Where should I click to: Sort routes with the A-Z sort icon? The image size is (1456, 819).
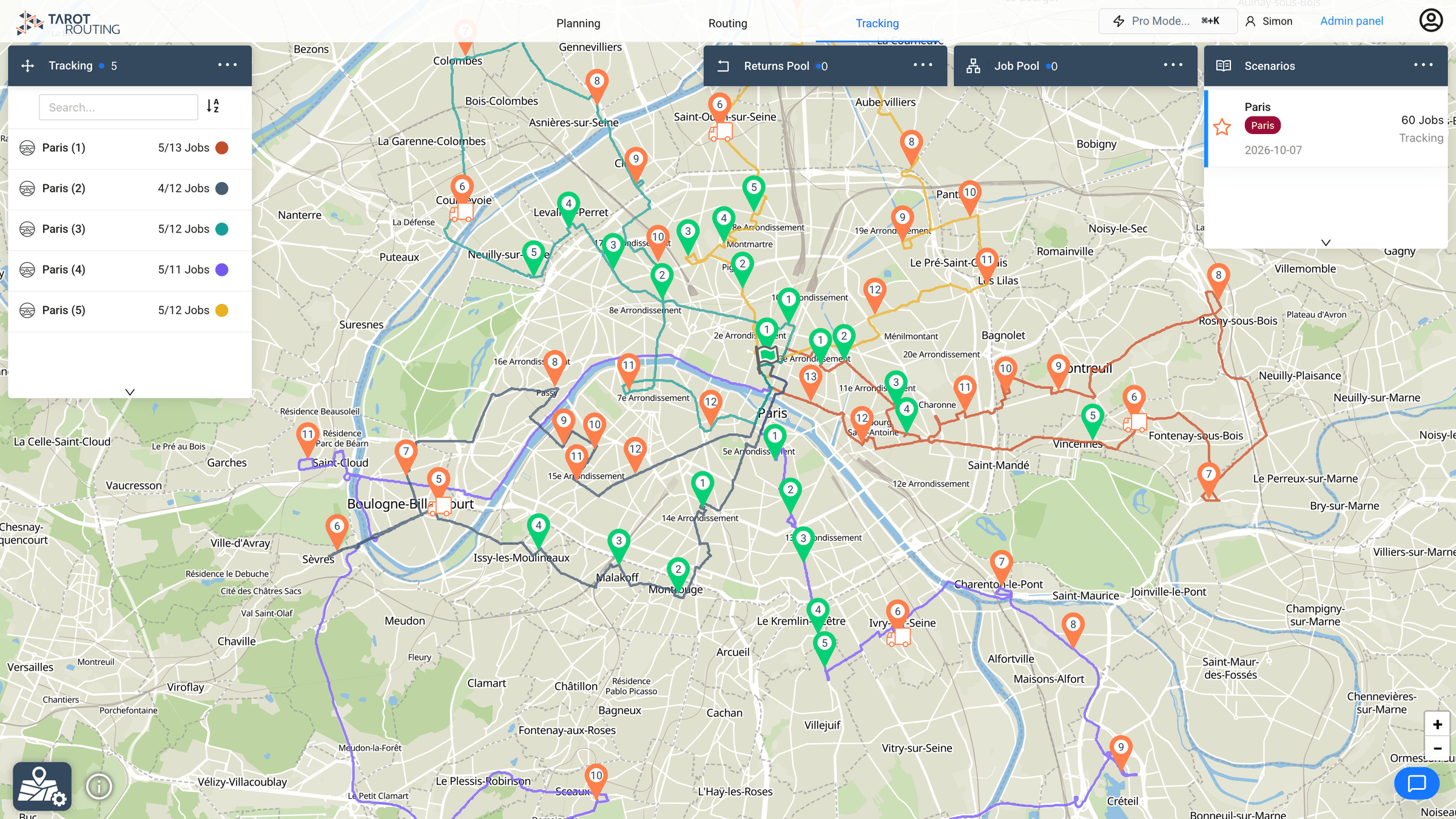tap(213, 106)
